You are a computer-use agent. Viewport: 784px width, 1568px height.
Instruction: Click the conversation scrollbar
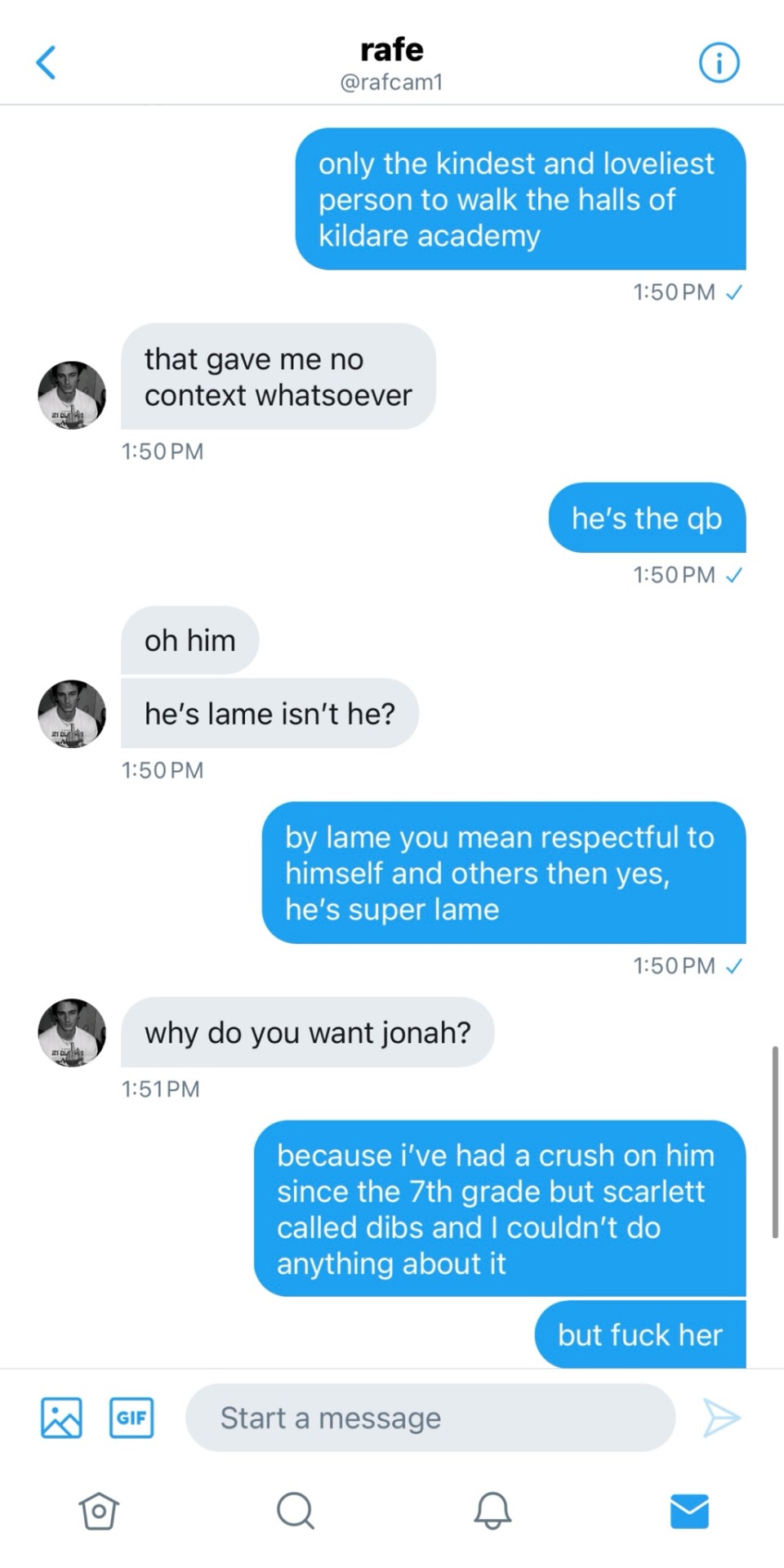[x=774, y=1142]
